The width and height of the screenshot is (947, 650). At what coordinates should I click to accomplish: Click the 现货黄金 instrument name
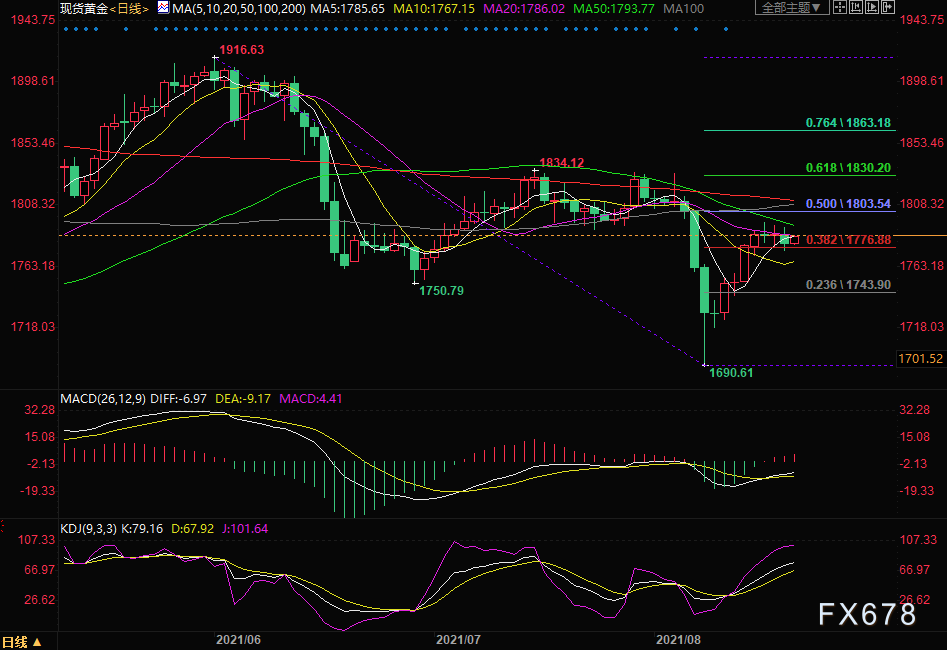(85, 8)
